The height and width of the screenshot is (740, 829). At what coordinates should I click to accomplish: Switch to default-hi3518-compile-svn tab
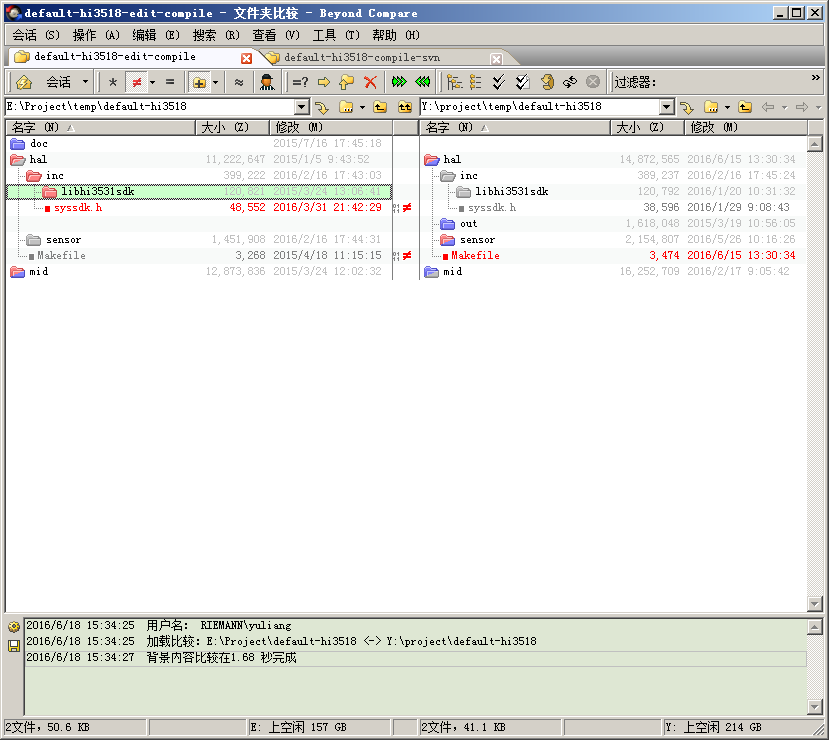click(362, 58)
